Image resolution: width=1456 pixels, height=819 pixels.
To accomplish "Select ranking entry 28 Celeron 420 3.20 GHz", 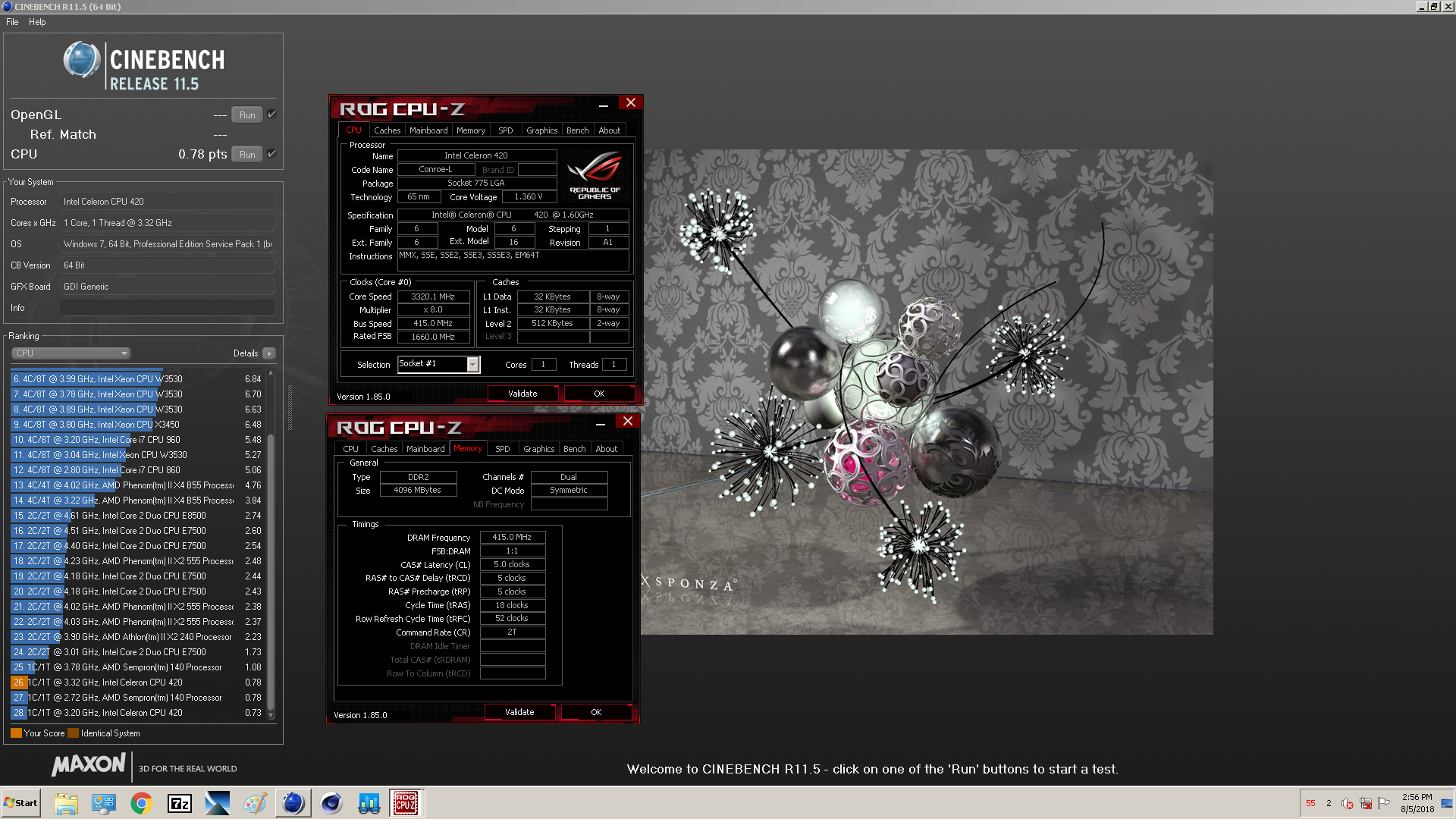I will tap(138, 713).
